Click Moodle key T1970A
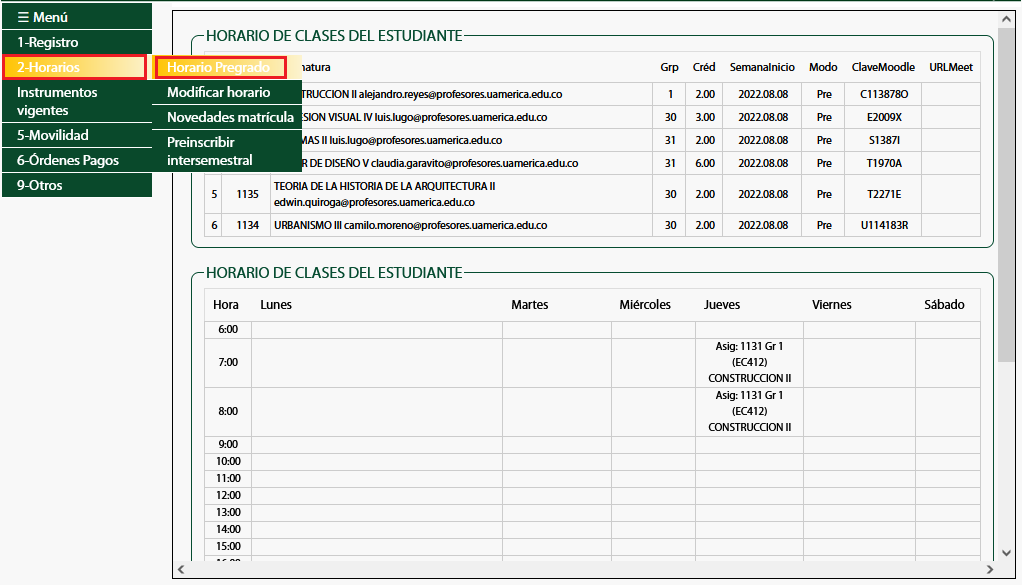The image size is (1022, 585). [x=884, y=164]
